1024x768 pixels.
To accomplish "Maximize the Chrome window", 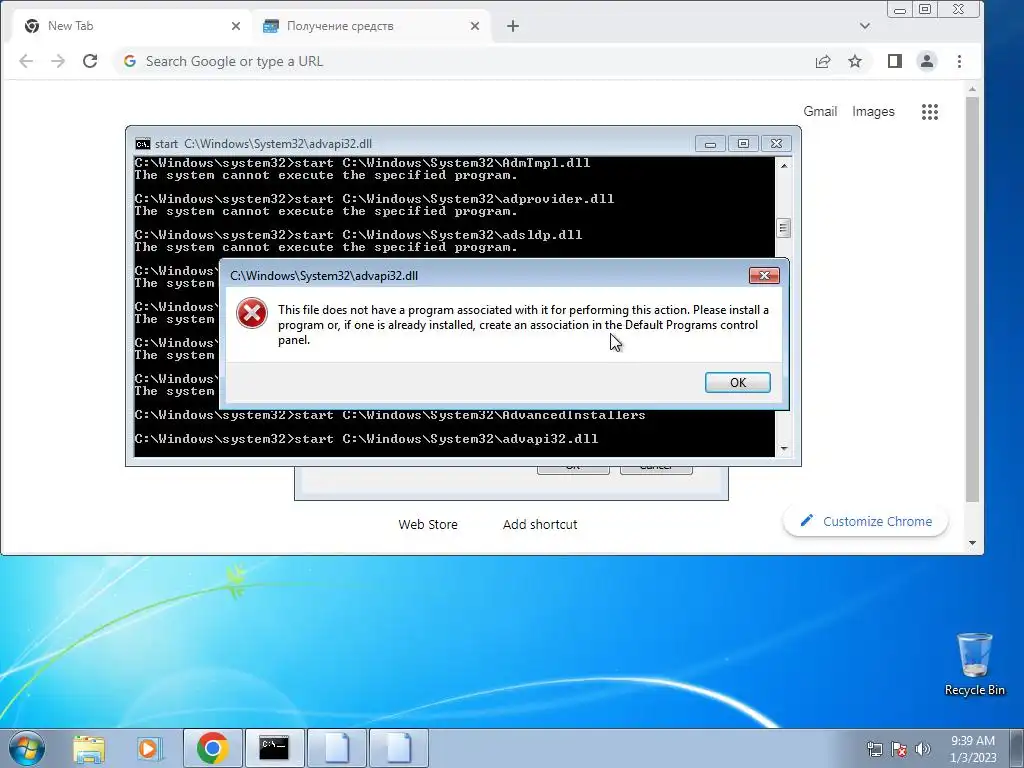I will (x=925, y=10).
